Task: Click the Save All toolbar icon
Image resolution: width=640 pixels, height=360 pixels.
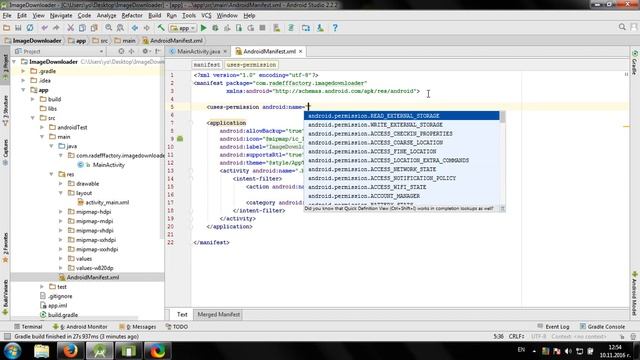Action: click(x=18, y=28)
